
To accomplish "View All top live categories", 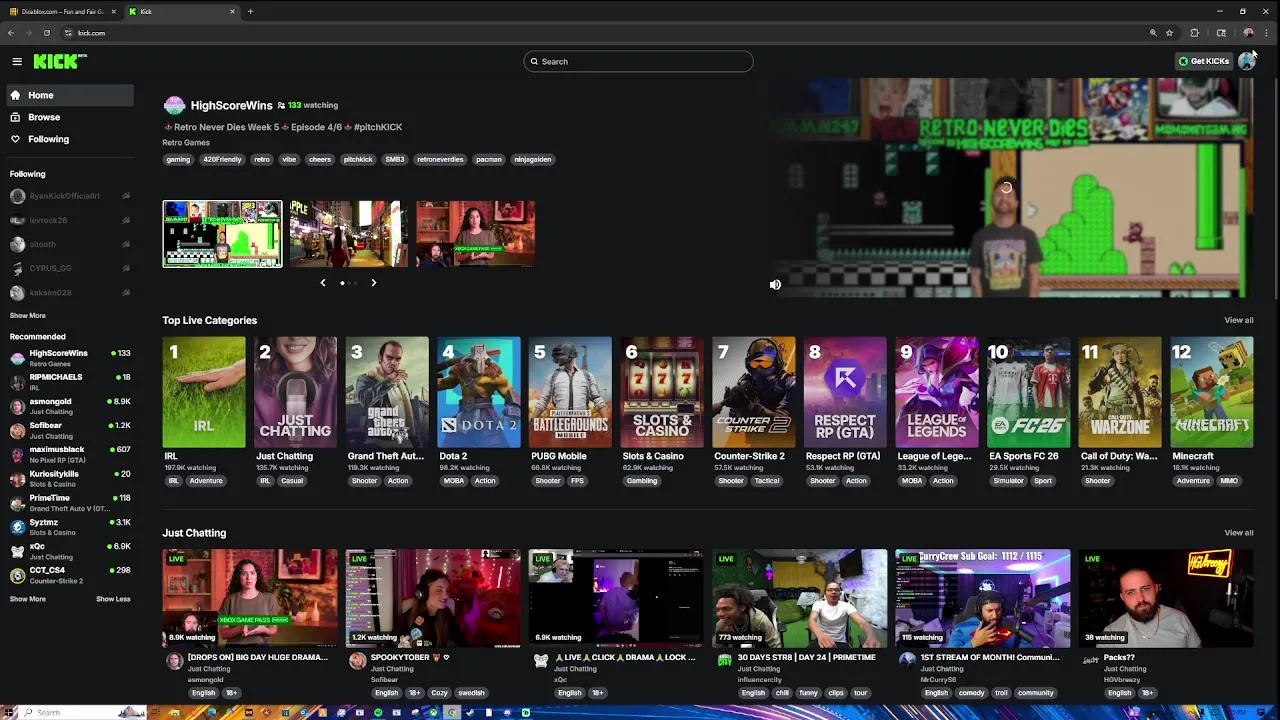I will (x=1238, y=320).
